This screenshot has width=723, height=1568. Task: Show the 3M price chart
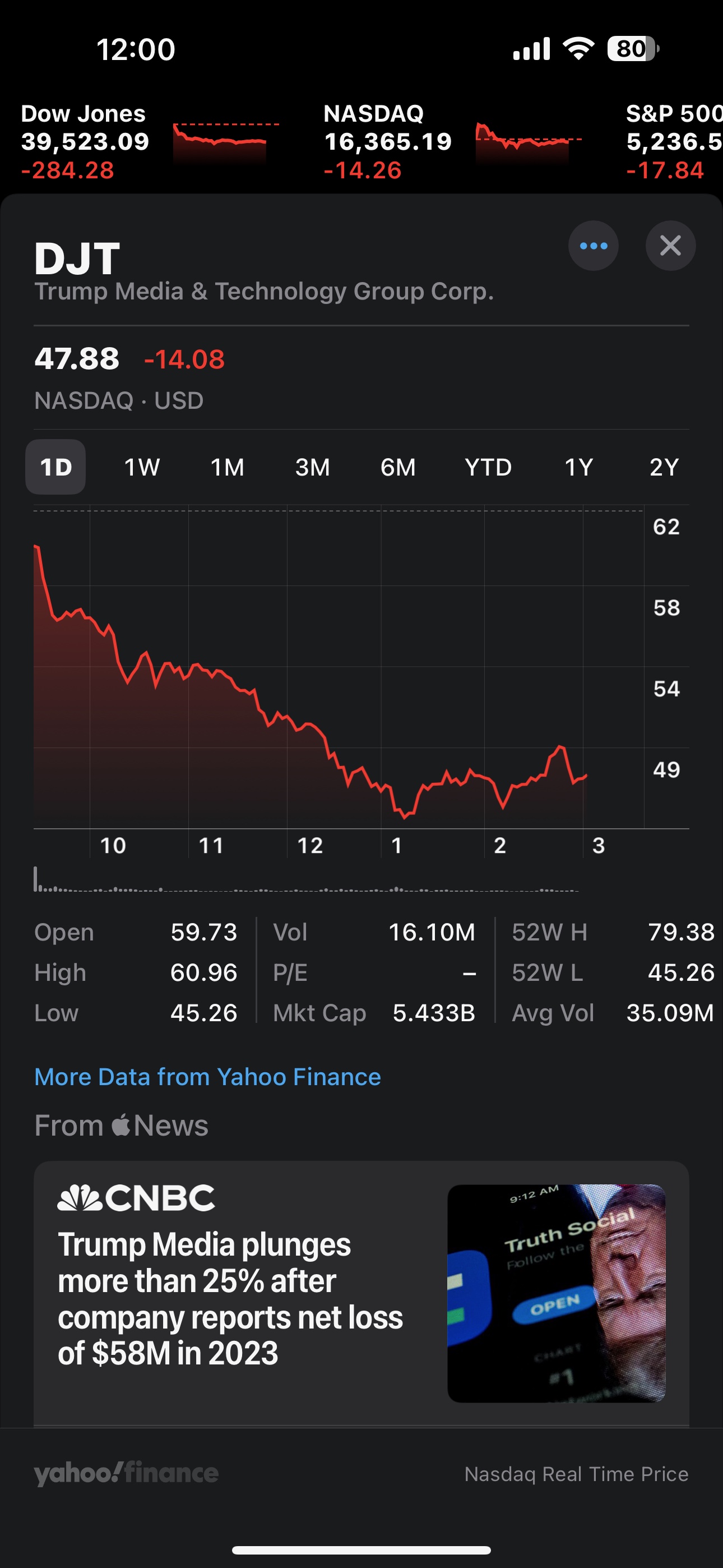(x=312, y=467)
